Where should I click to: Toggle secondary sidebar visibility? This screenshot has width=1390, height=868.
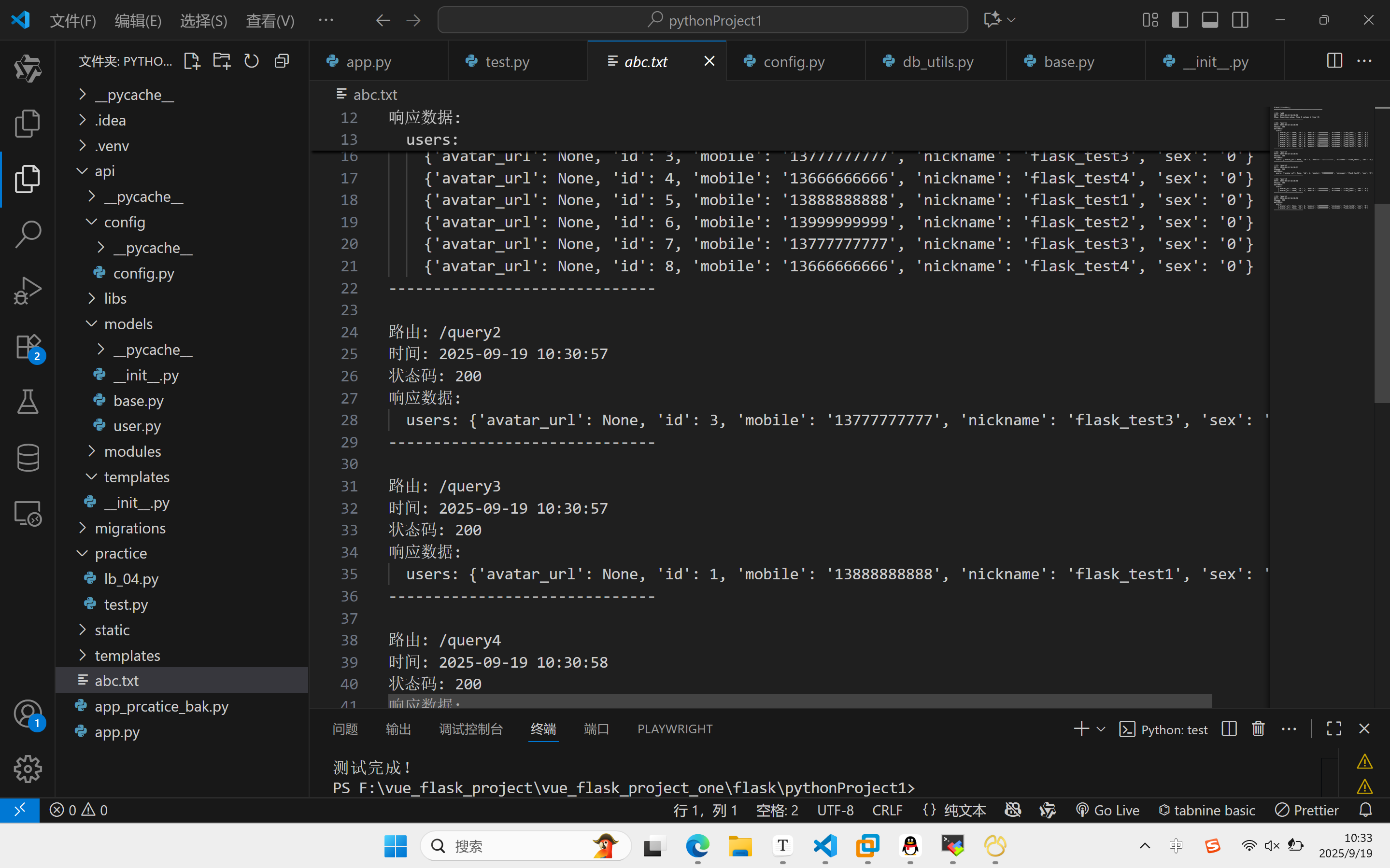tap(1240, 20)
